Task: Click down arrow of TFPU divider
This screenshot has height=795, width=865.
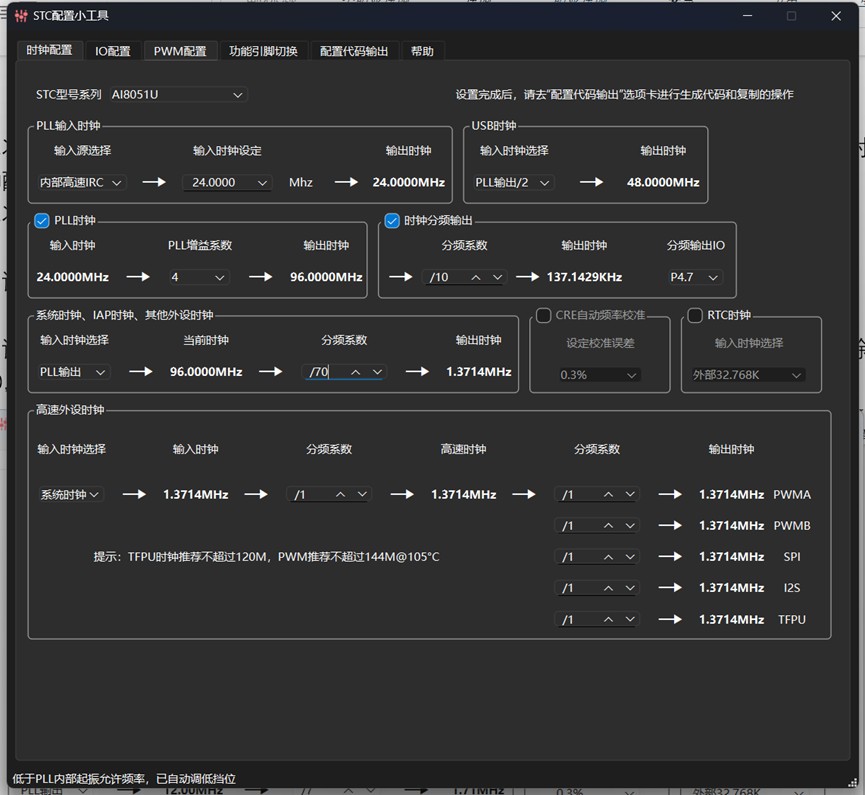Action: point(629,620)
